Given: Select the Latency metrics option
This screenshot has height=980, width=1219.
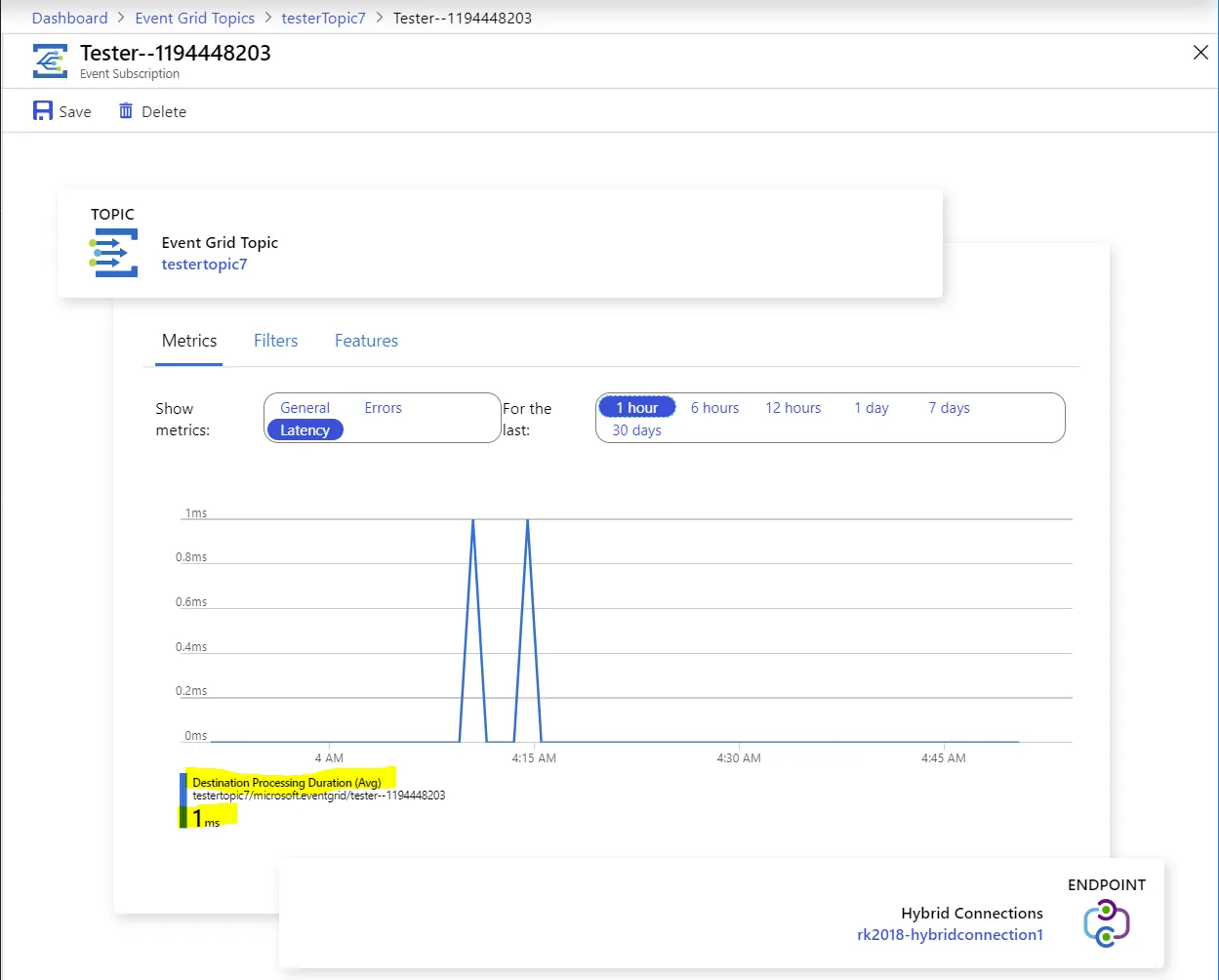Looking at the screenshot, I should 305,430.
